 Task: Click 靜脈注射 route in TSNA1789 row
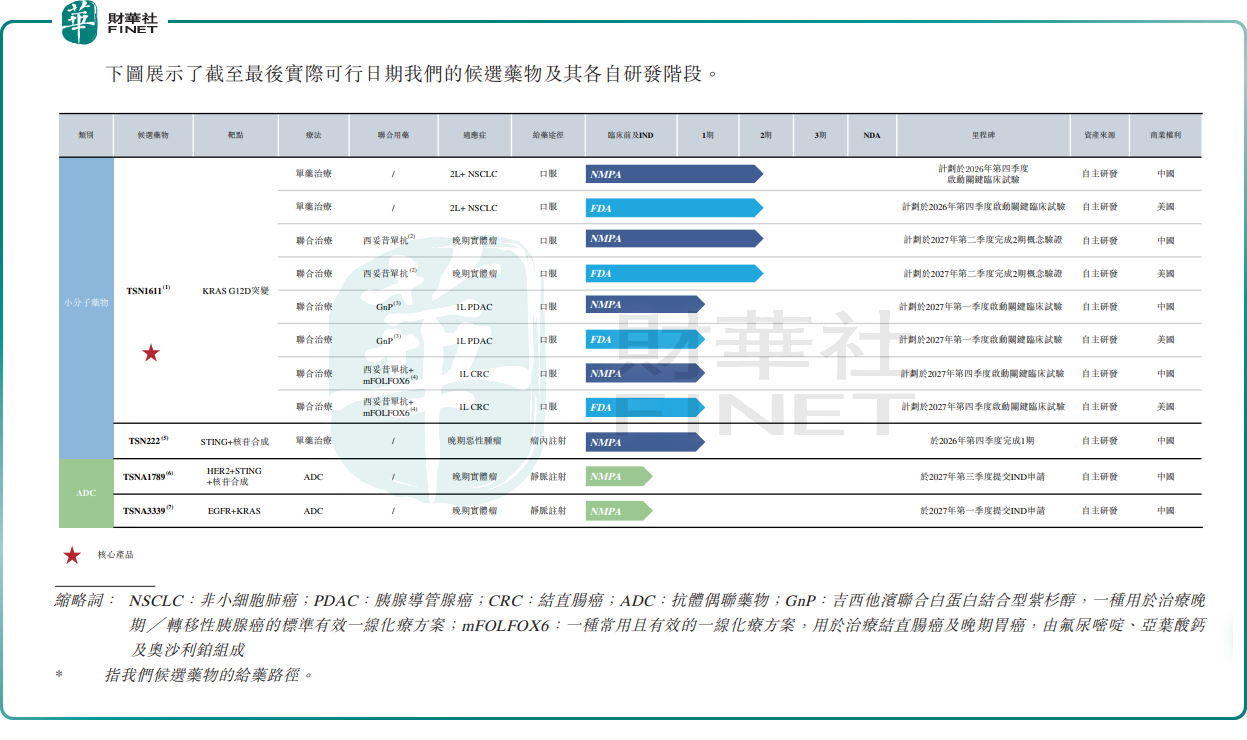pyautogui.click(x=548, y=477)
